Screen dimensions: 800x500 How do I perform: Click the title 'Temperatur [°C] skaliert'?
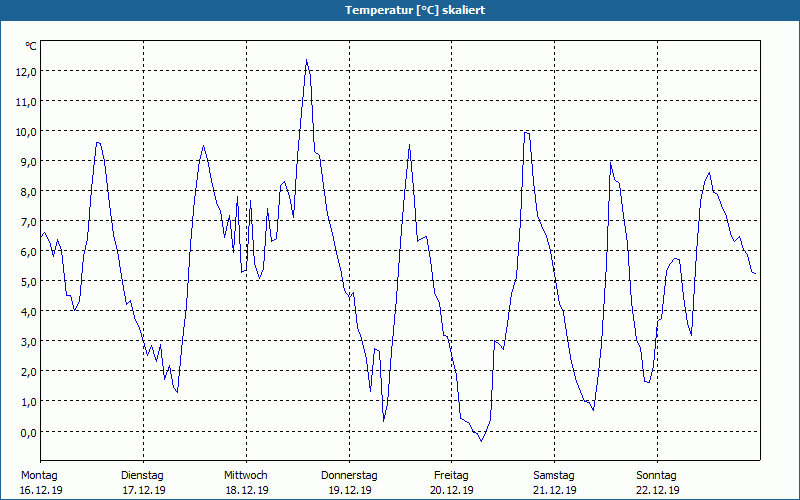tap(415, 10)
